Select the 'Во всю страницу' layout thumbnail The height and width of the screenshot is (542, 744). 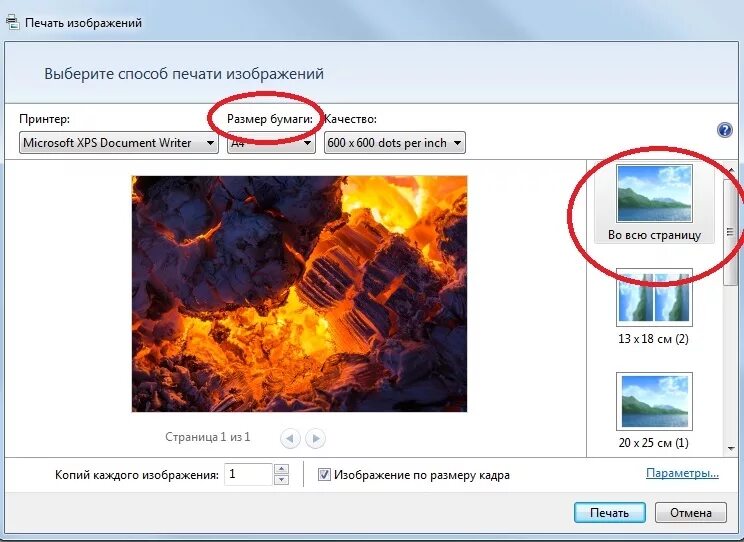(654, 203)
